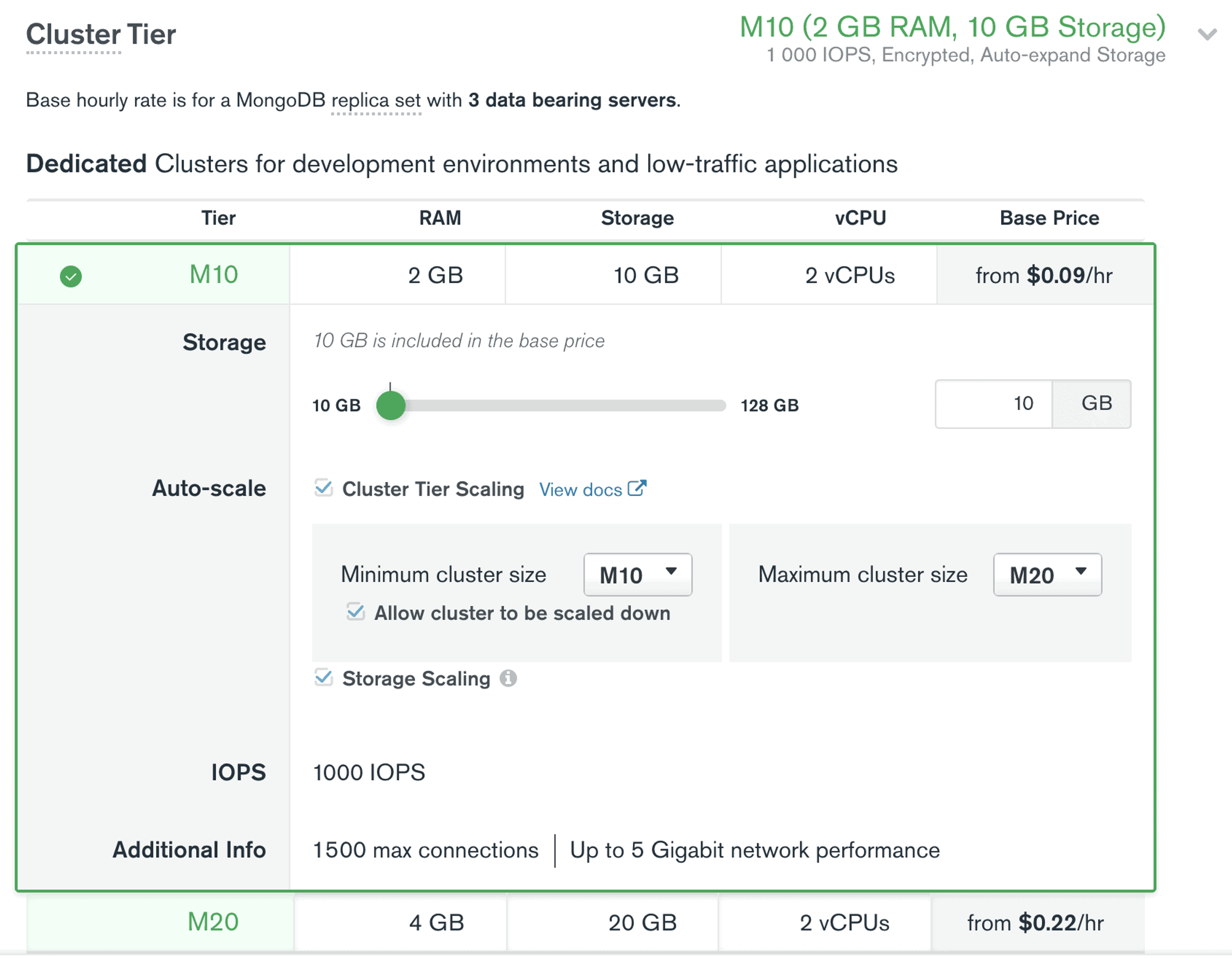Viewport: 1232px width, 958px height.
Task: Click the storage slider handle
Action: click(391, 406)
